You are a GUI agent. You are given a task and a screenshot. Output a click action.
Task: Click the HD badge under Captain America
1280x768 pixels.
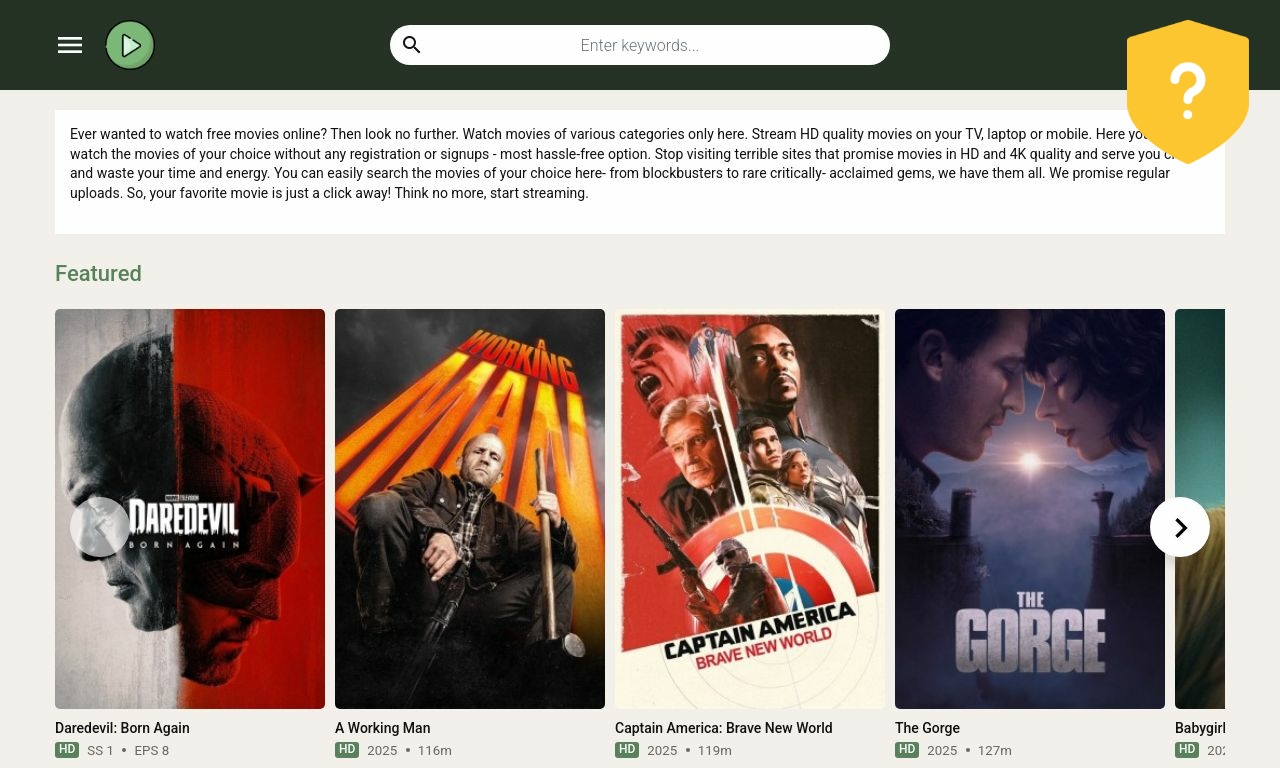tap(627, 749)
